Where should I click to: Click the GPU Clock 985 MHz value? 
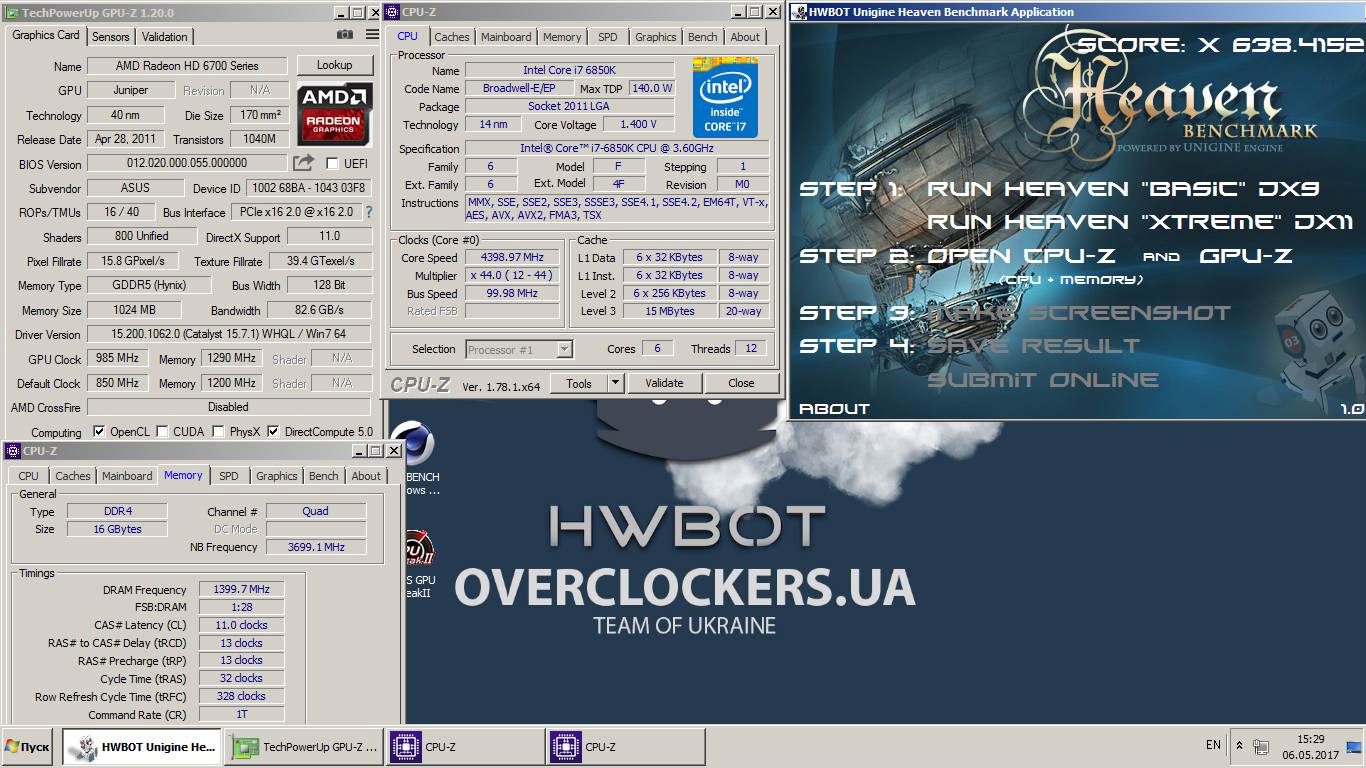pyautogui.click(x=117, y=358)
